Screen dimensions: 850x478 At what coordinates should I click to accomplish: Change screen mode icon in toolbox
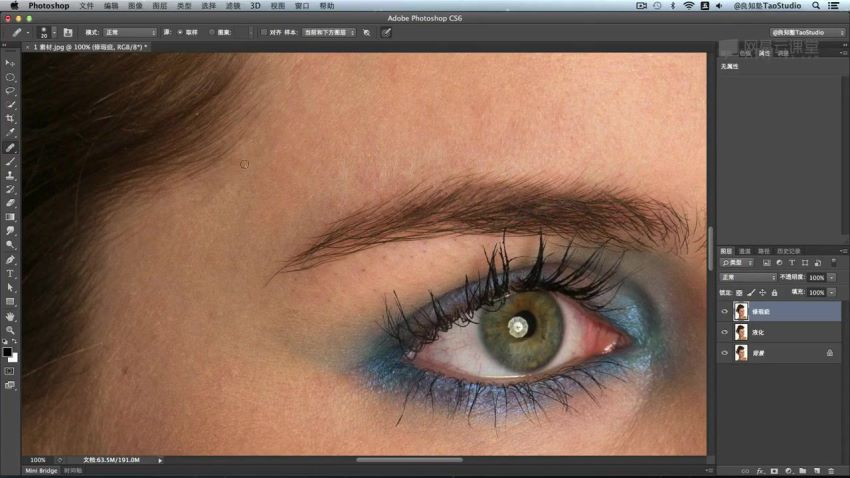click(x=10, y=385)
